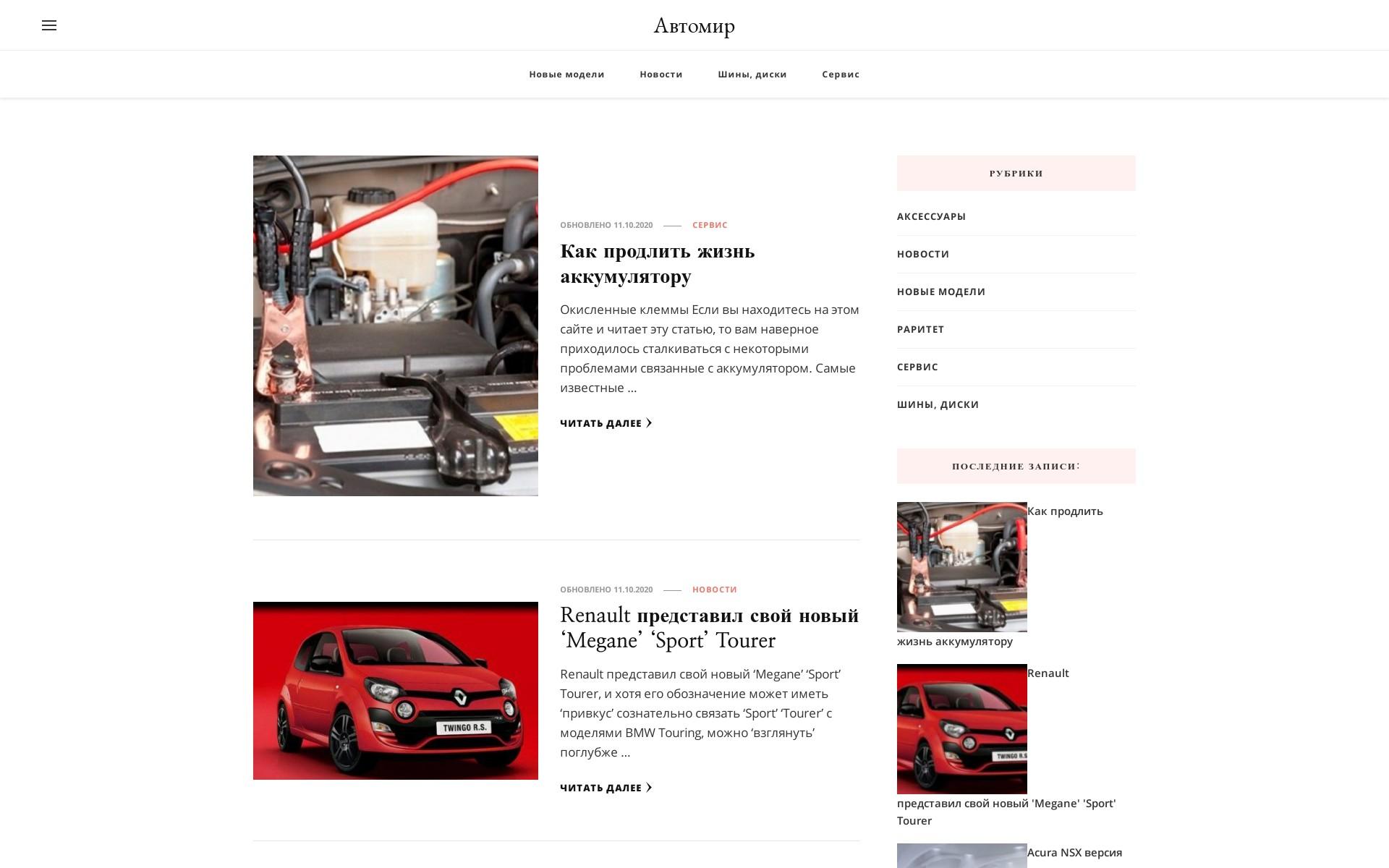The height and width of the screenshot is (868, 1389).
Task: Open the large red Renault Twingo image
Action: coord(396,691)
